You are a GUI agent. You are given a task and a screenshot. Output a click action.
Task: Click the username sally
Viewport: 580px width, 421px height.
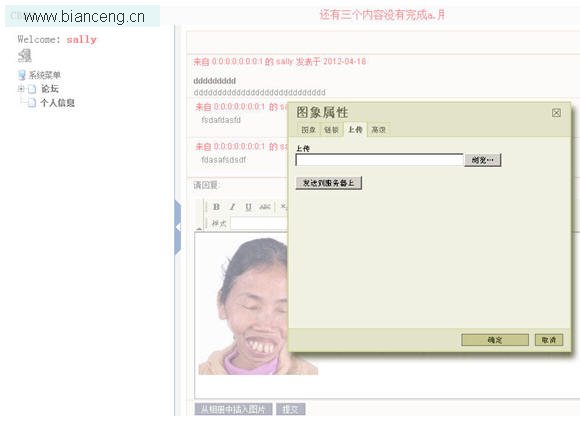click(x=81, y=40)
